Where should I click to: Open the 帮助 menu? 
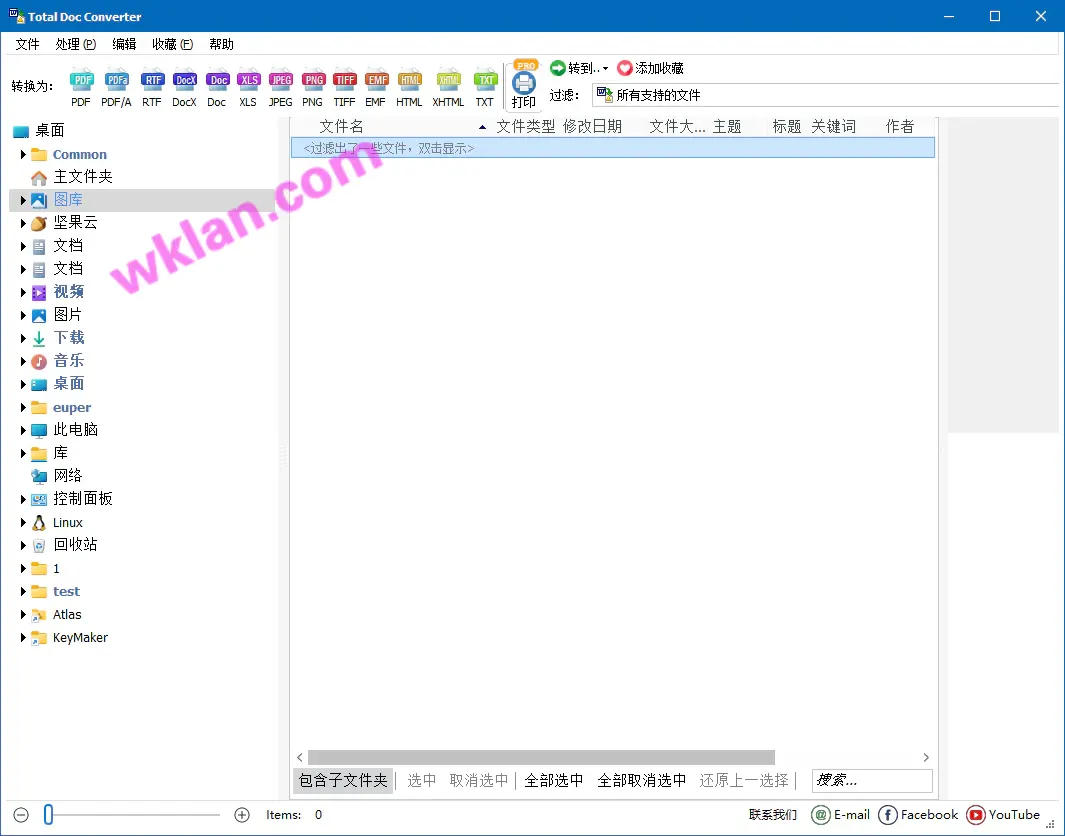pyautogui.click(x=221, y=44)
